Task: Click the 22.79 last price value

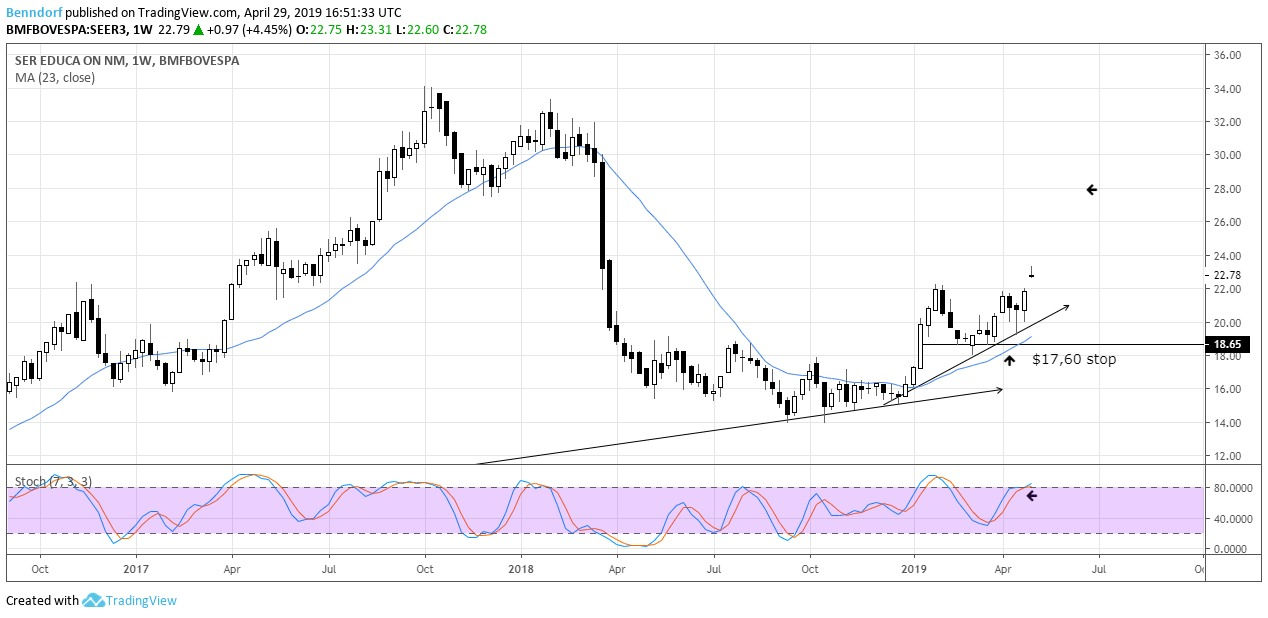Action: [172, 30]
